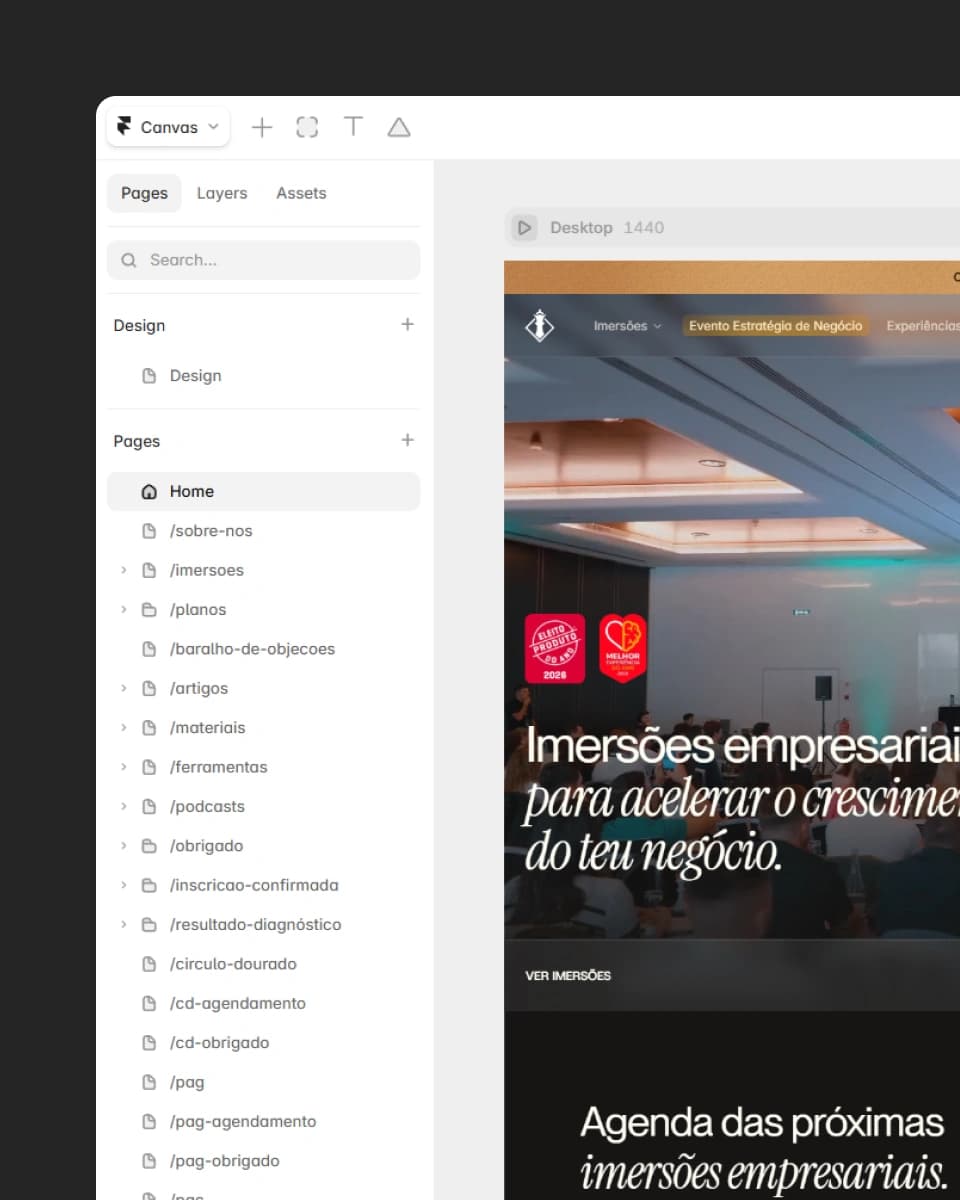Image resolution: width=960 pixels, height=1200 pixels.
Task: Select the frame layout tool icon
Action: click(307, 127)
